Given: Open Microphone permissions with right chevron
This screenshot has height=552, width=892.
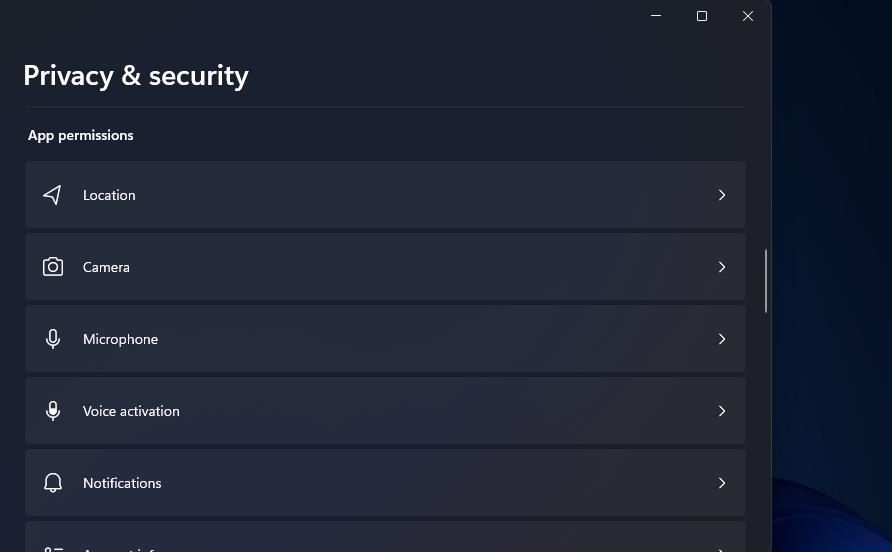Looking at the screenshot, I should click(x=722, y=339).
